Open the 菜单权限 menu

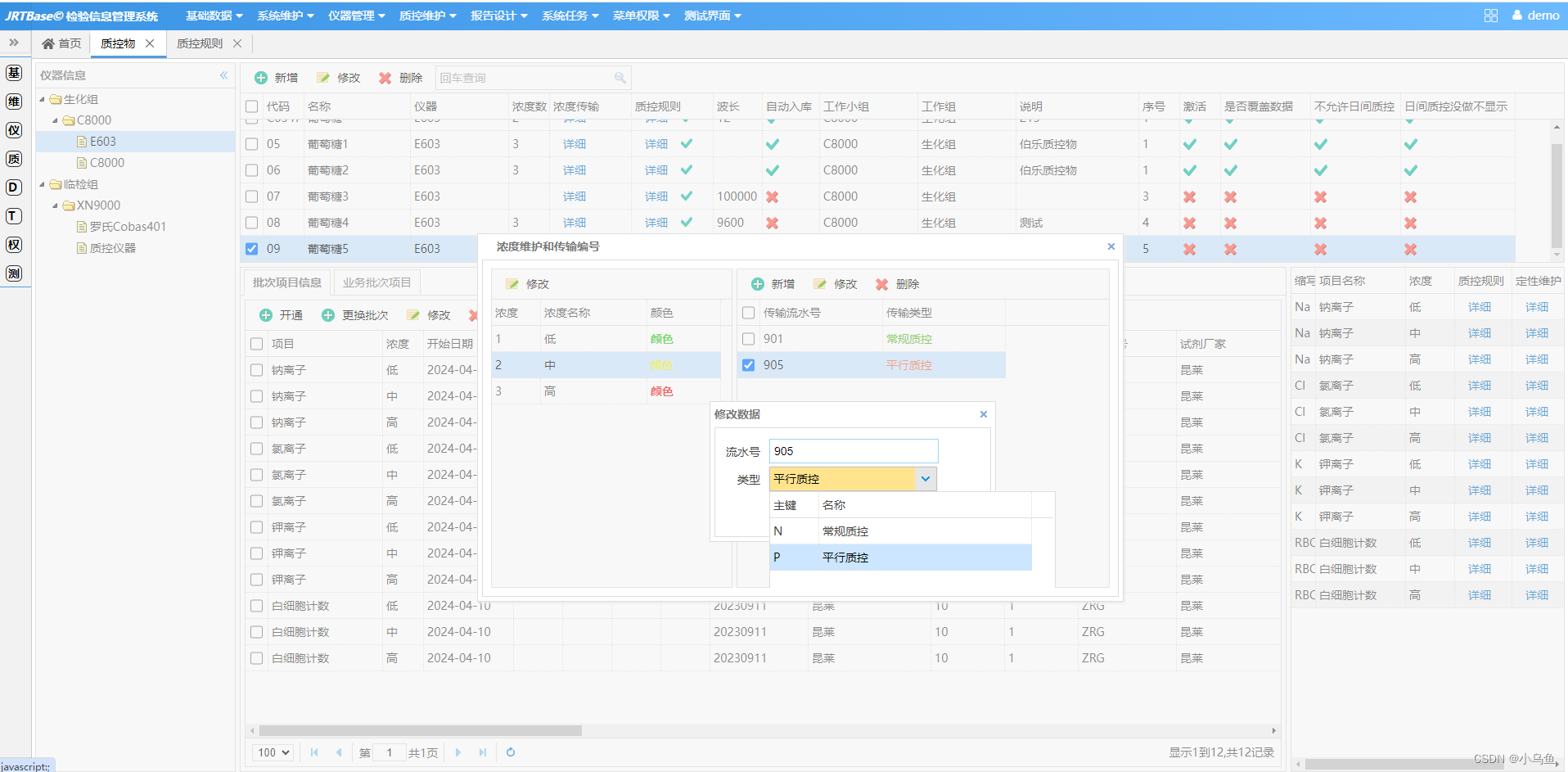click(x=642, y=16)
